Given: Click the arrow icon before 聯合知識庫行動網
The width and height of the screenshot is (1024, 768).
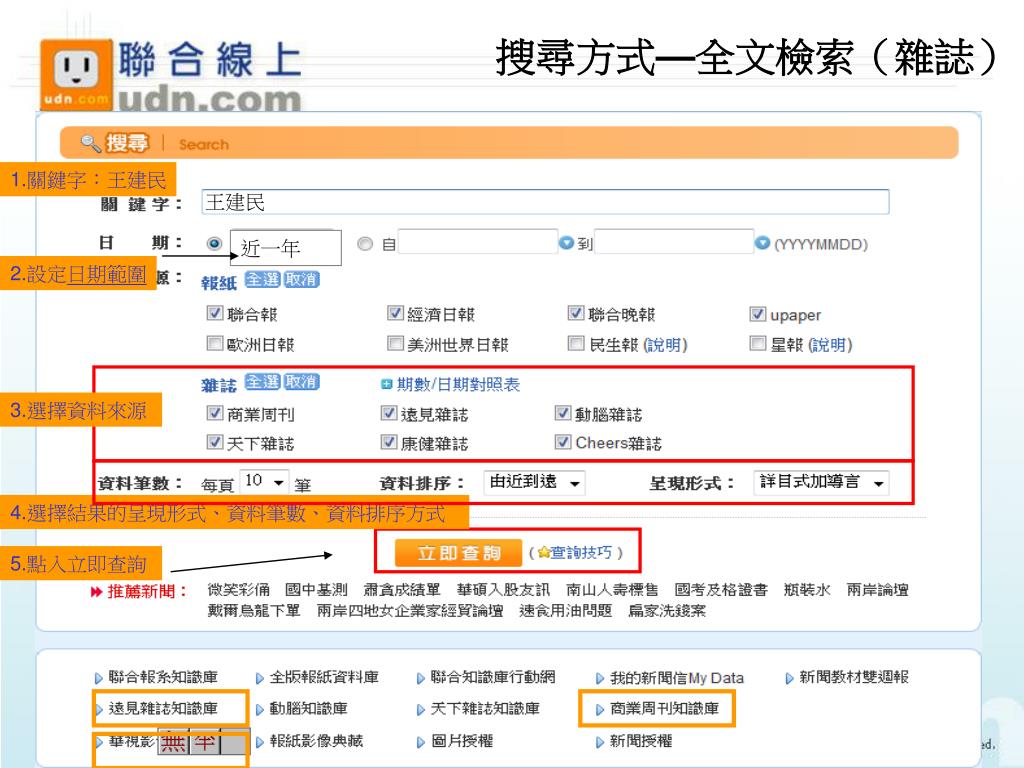Looking at the screenshot, I should pos(421,678).
